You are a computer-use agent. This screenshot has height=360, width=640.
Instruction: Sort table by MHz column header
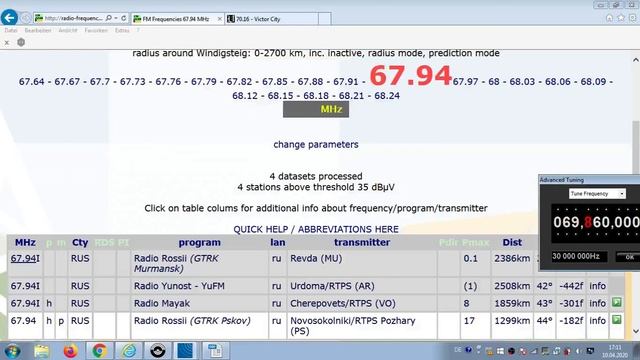tap(25, 242)
